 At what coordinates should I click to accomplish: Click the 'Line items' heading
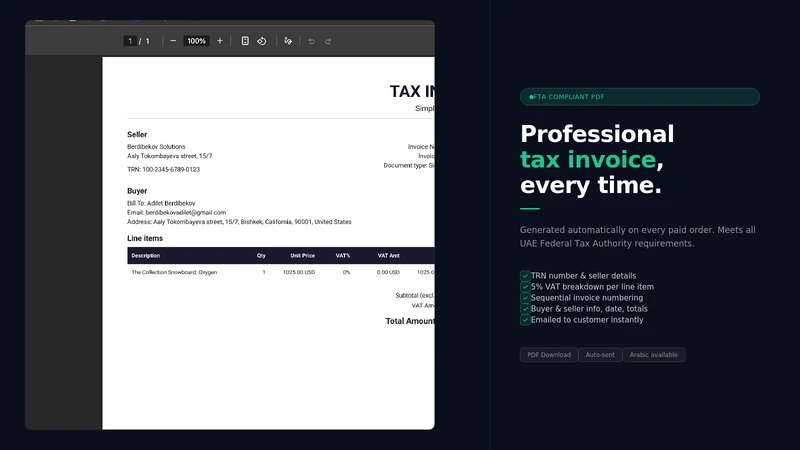(x=145, y=238)
